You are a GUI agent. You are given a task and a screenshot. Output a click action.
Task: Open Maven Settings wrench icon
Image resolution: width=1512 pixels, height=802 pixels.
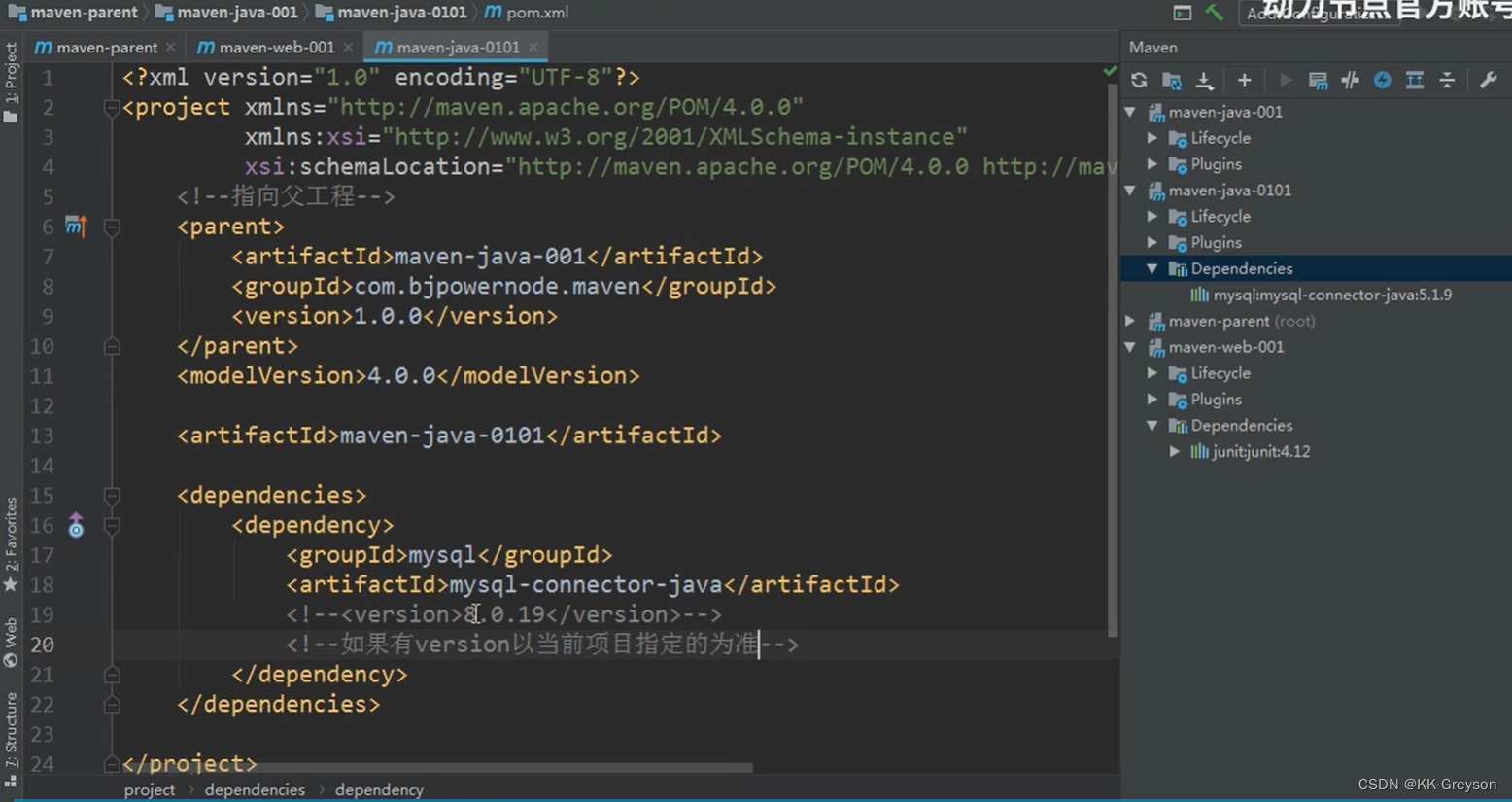click(x=1488, y=81)
